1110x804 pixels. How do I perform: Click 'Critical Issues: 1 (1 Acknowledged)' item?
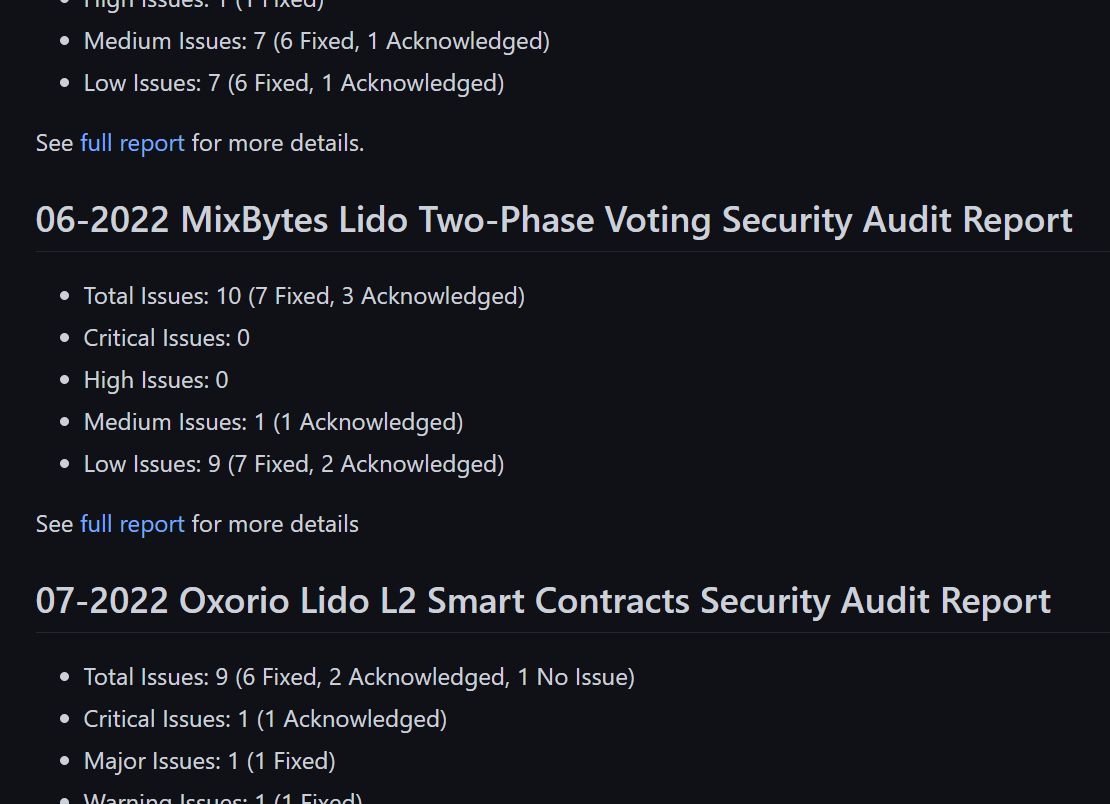click(x=265, y=719)
